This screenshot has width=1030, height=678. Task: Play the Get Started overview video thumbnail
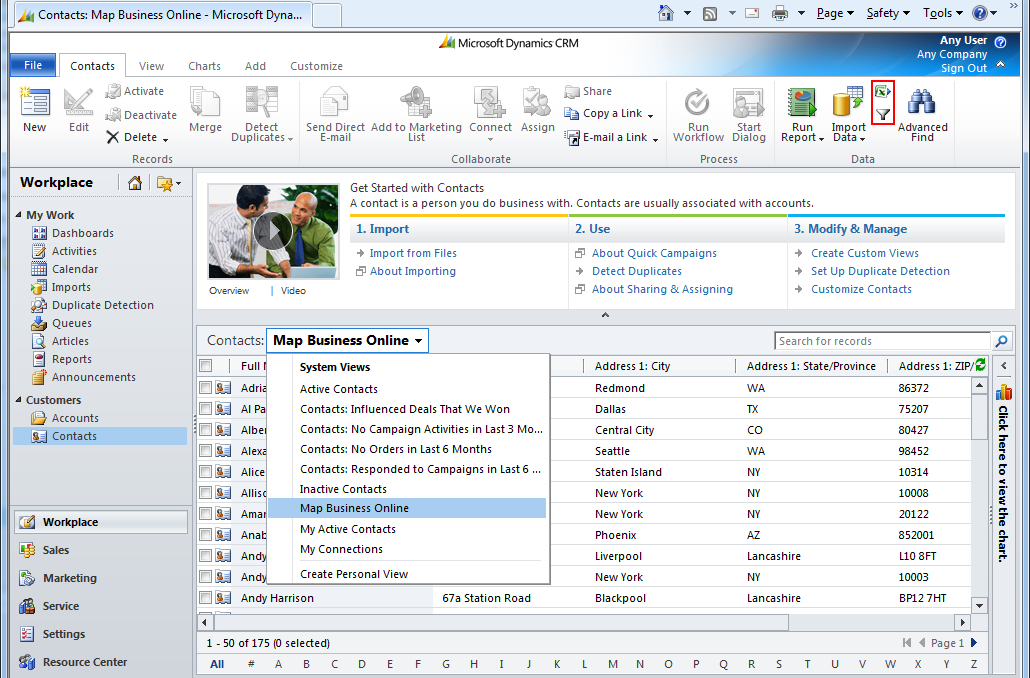(273, 231)
